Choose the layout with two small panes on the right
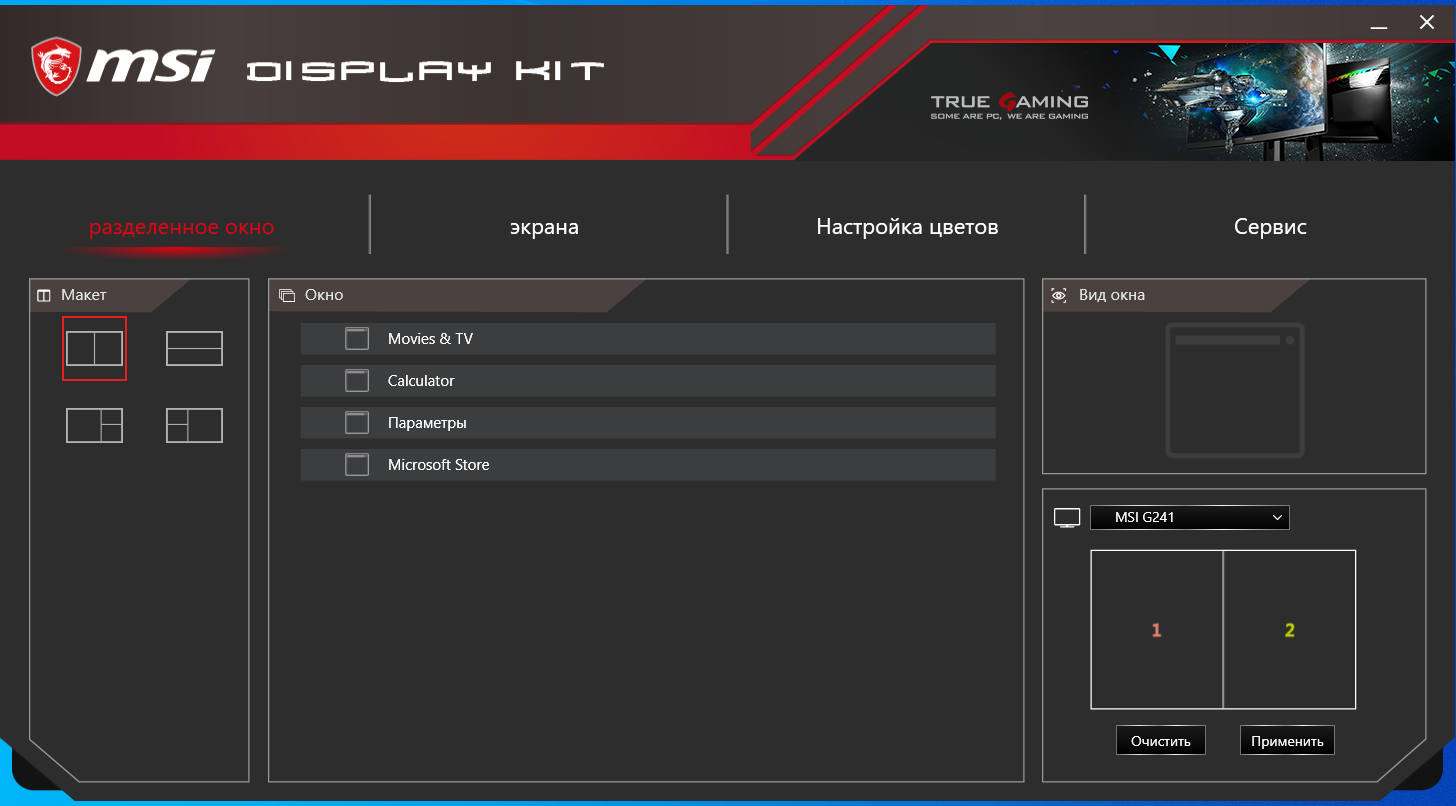The image size is (1456, 806). pyautogui.click(x=94, y=425)
